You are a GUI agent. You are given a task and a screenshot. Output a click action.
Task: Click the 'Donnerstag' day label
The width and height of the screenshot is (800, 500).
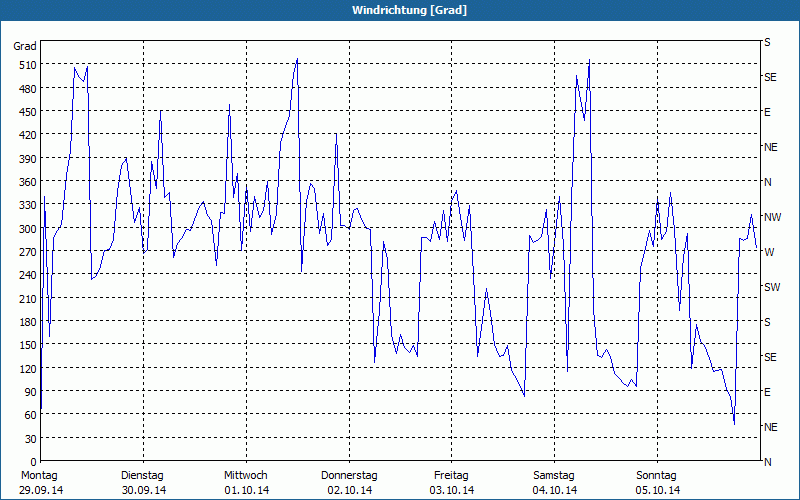pyautogui.click(x=349, y=476)
